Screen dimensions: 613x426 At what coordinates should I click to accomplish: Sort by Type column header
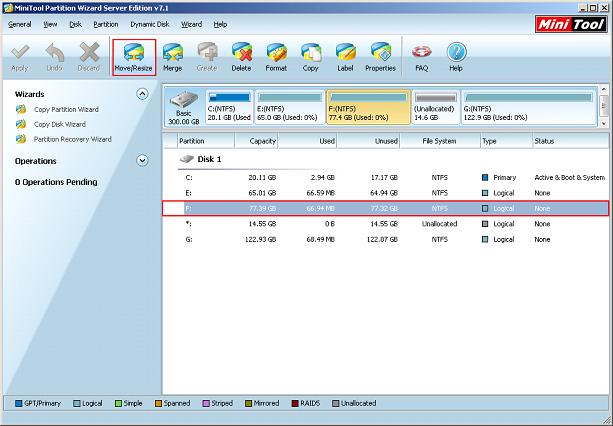(x=506, y=141)
